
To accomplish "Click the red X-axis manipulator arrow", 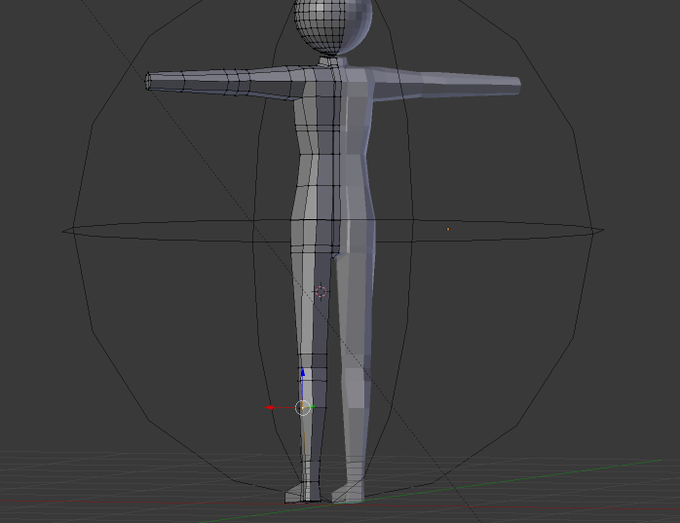I will (269, 408).
